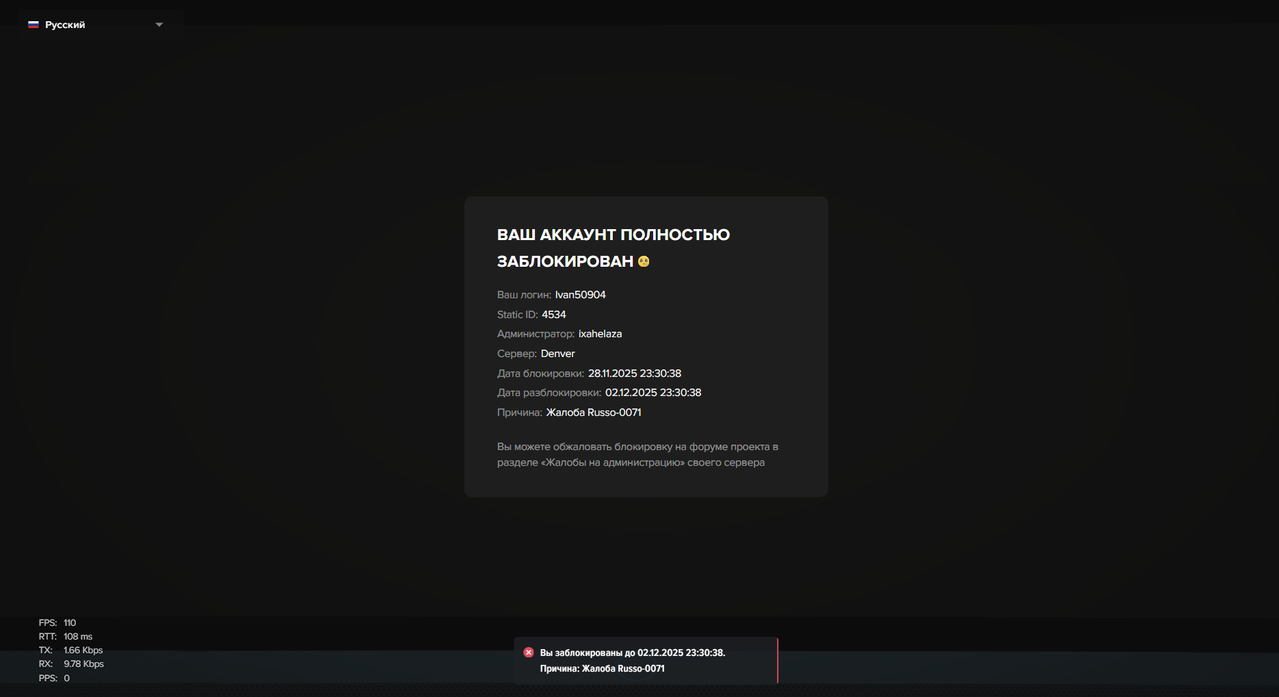Viewport: 1279px width, 697px height.
Task: Click the RTT value 108 ms
Action: click(x=78, y=637)
